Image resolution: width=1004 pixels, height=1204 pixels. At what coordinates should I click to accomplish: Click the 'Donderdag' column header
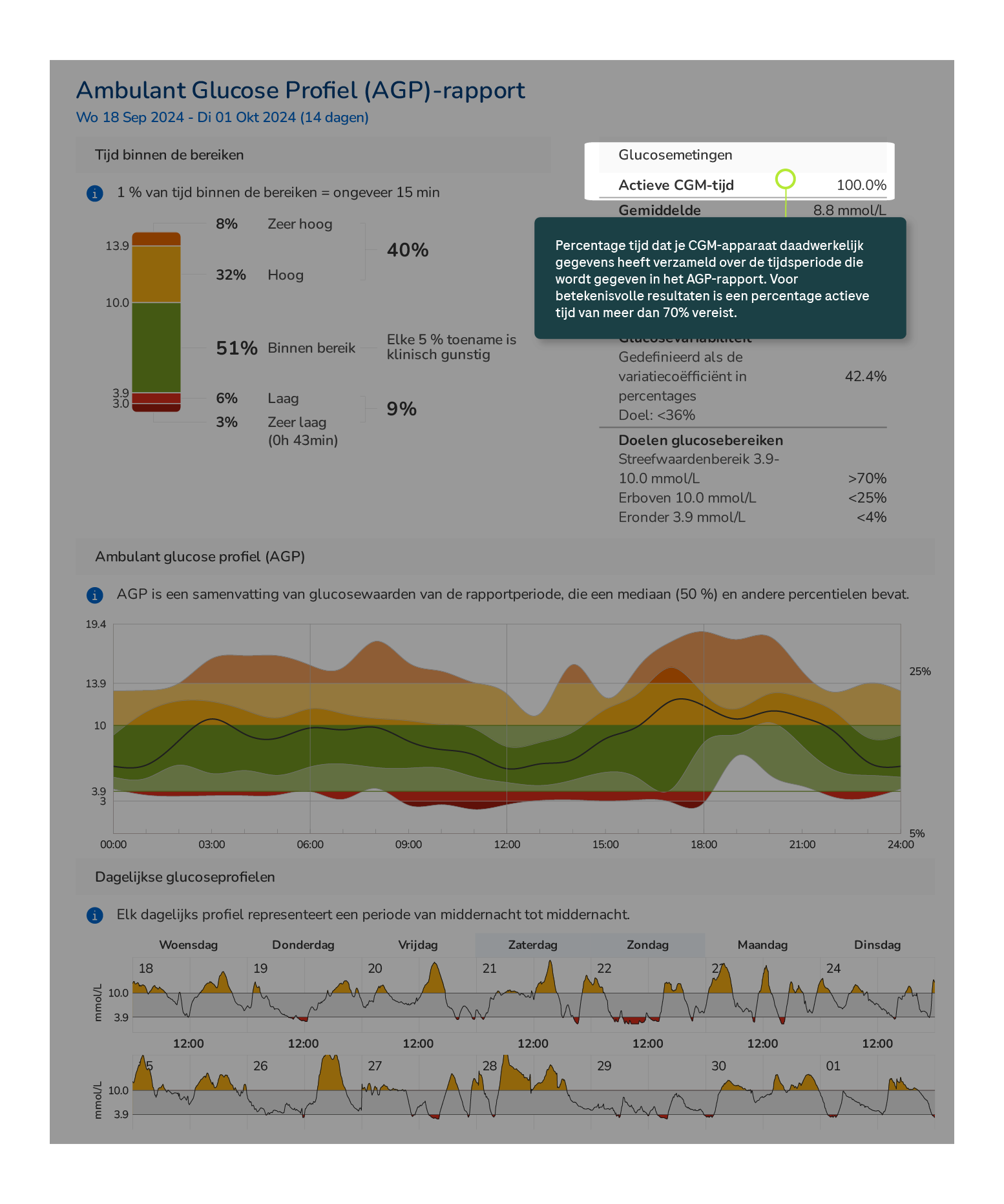tap(303, 945)
